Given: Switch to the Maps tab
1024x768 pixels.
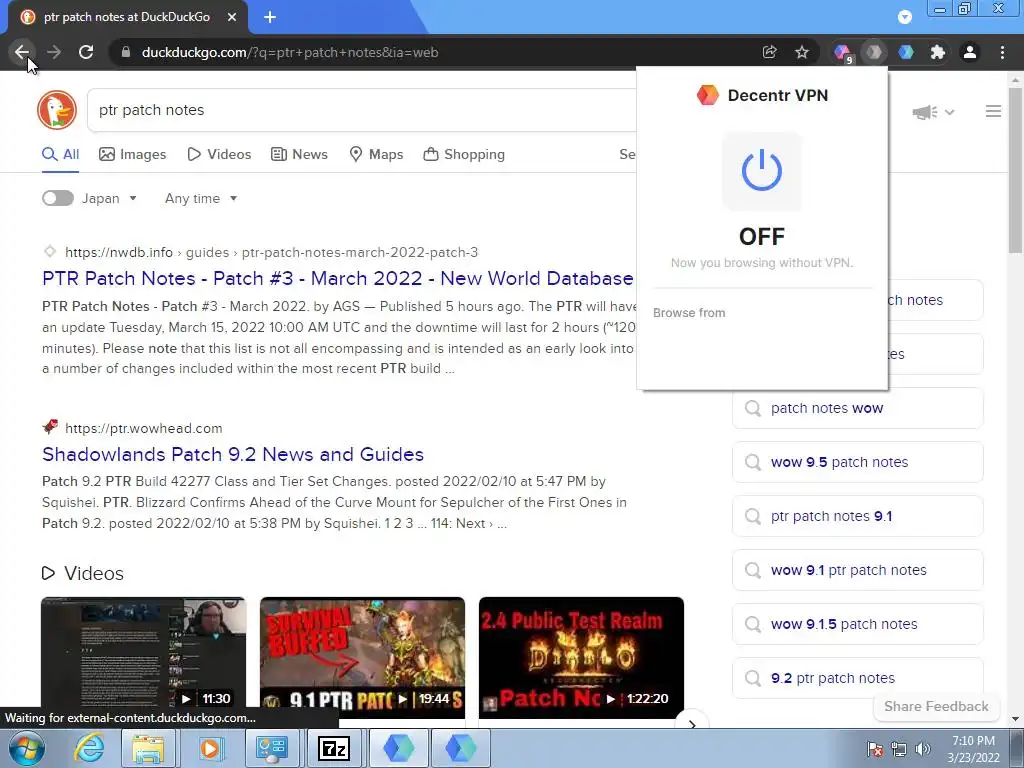Looking at the screenshot, I should [x=376, y=155].
